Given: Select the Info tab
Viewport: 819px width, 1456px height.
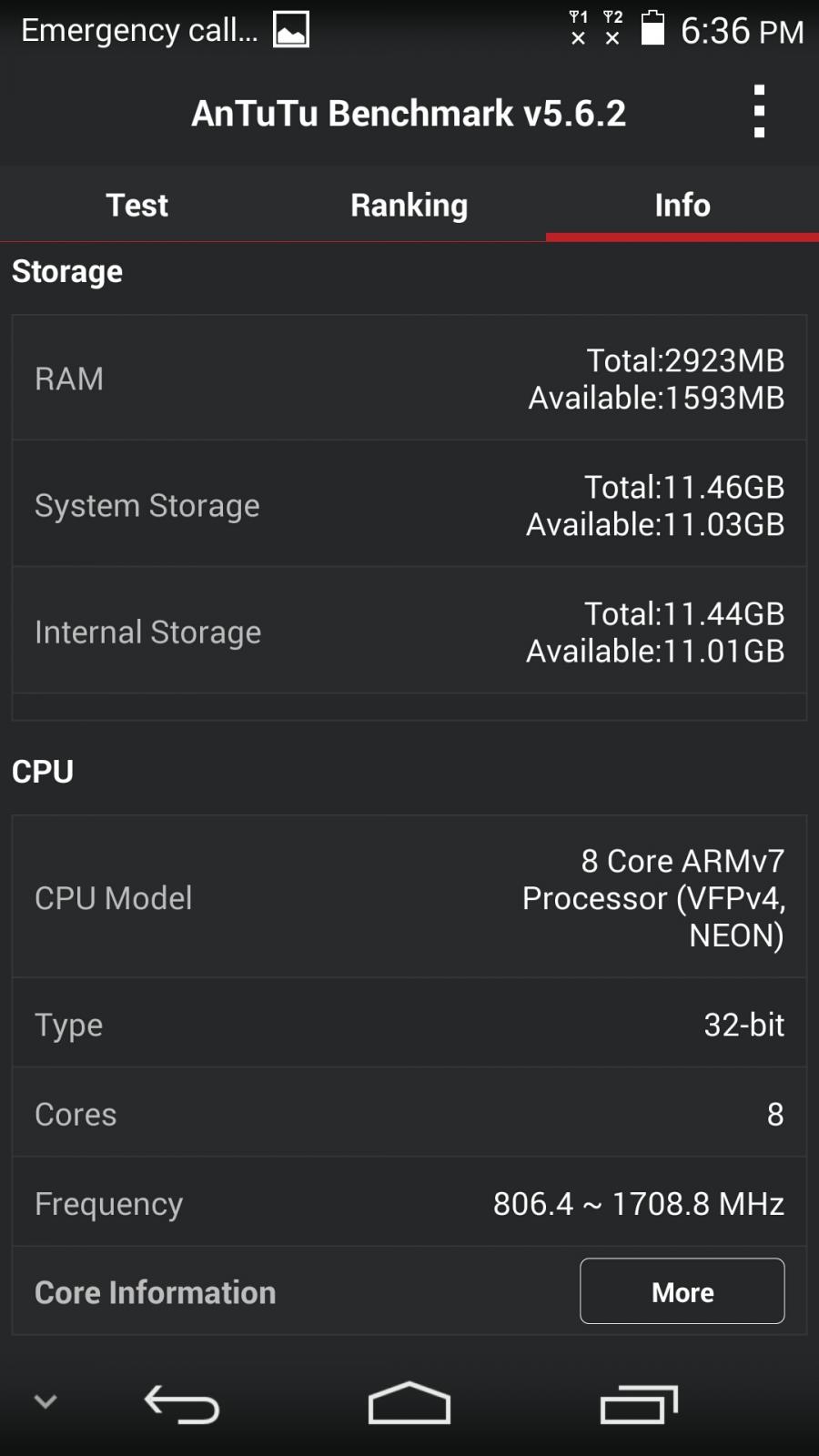Looking at the screenshot, I should (x=682, y=205).
